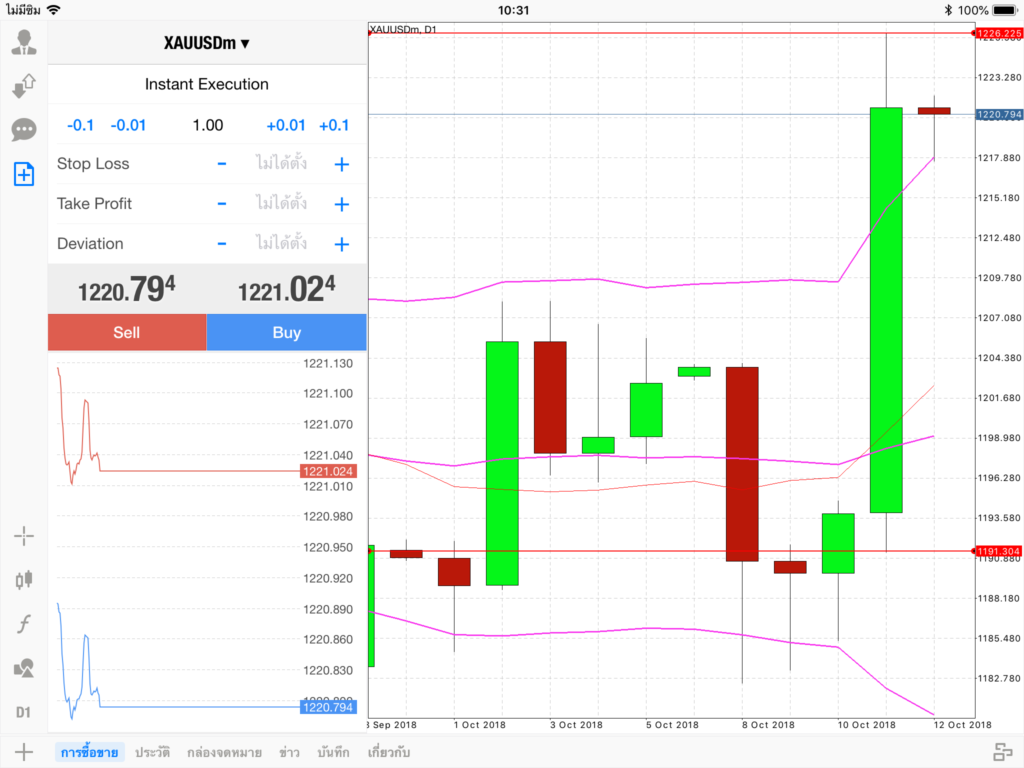This screenshot has width=1024, height=768.
Task: Expand the XAUUSDm symbol dropdown
Action: pyautogui.click(x=207, y=43)
